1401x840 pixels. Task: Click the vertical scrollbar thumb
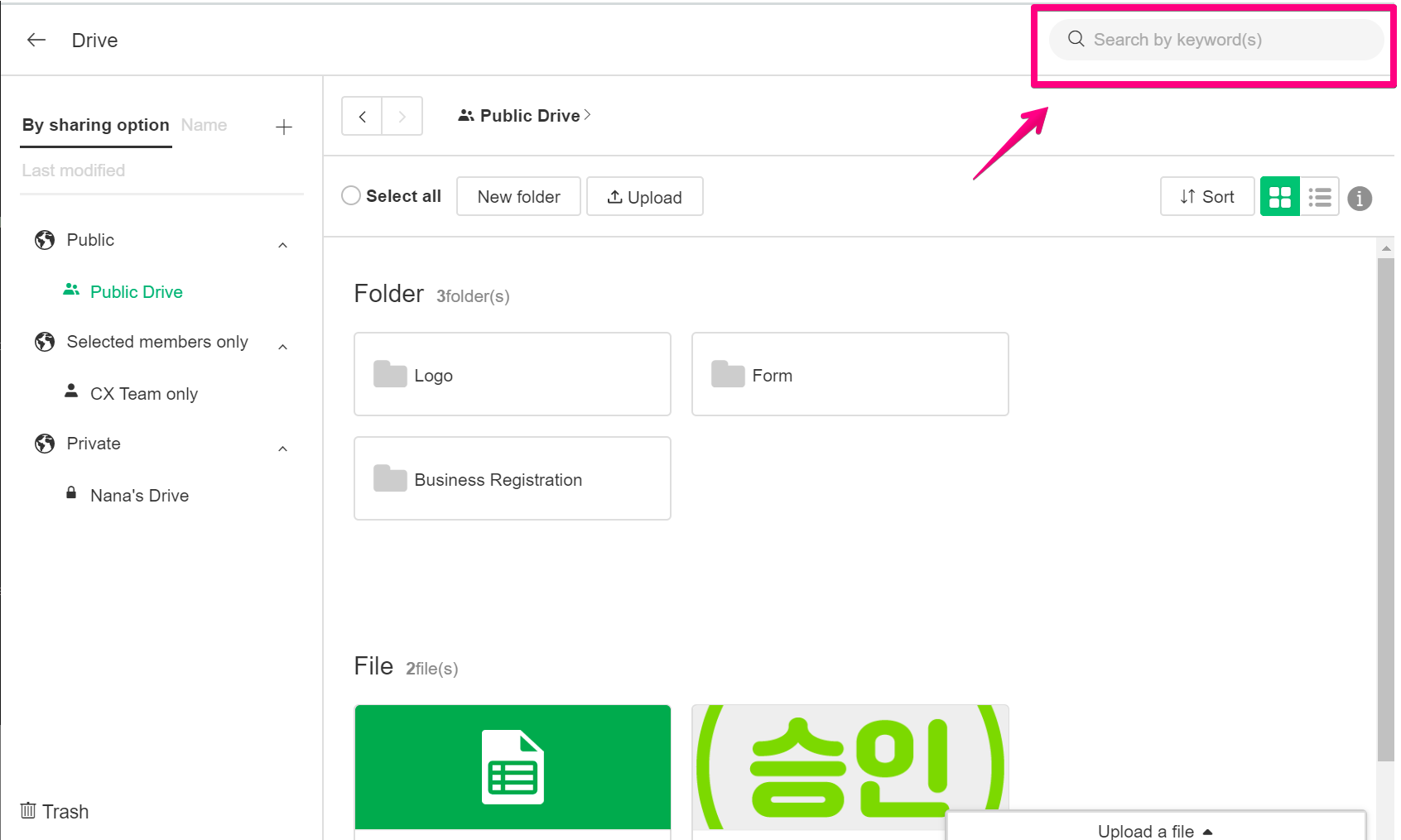coord(1385,509)
